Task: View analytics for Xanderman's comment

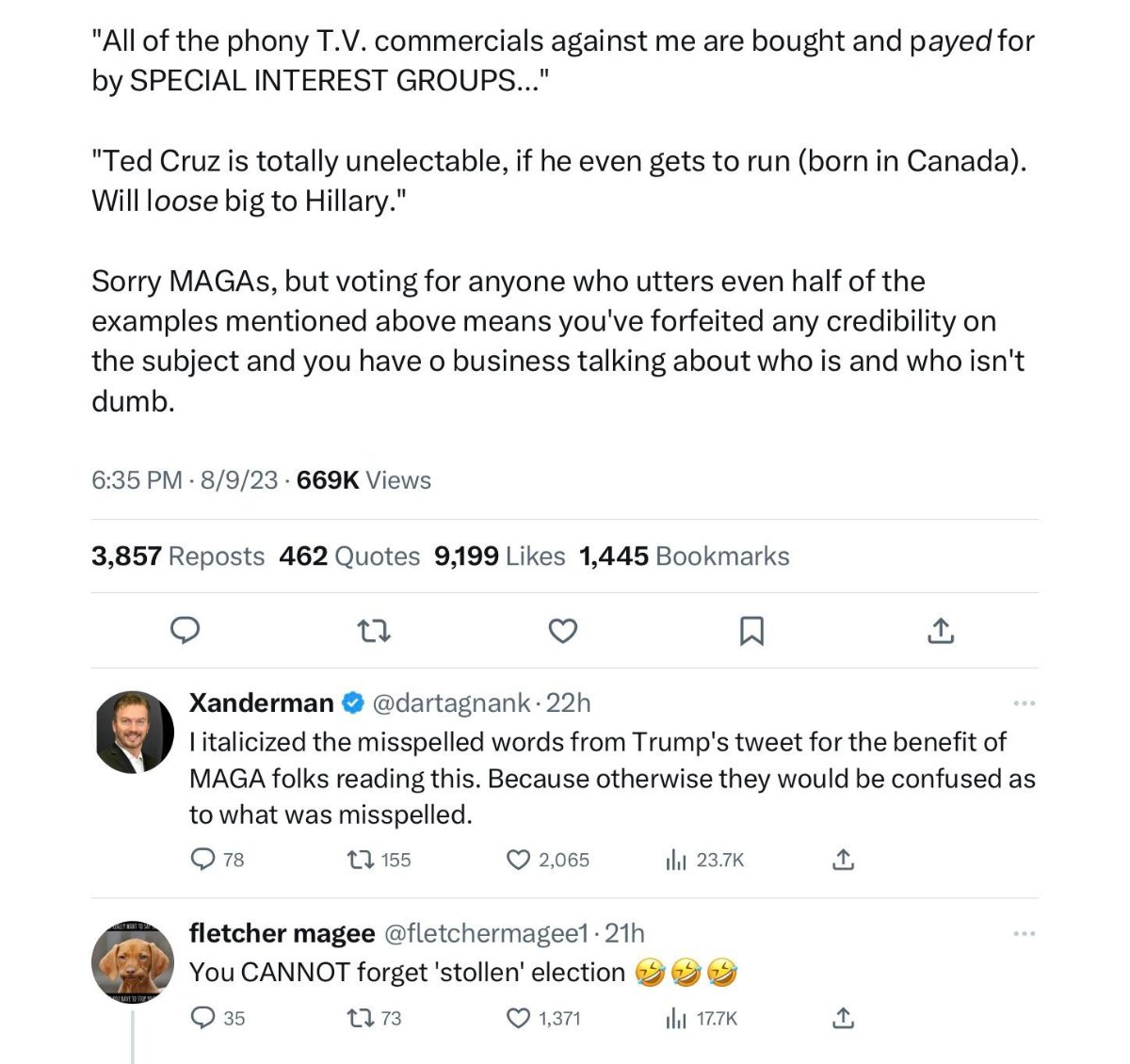Action: (x=676, y=859)
